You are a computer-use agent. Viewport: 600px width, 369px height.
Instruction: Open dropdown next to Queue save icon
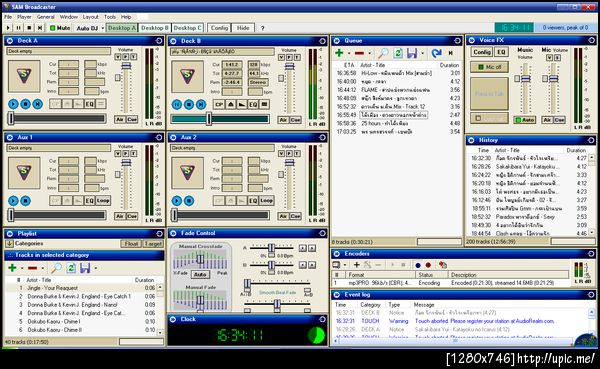pos(422,54)
